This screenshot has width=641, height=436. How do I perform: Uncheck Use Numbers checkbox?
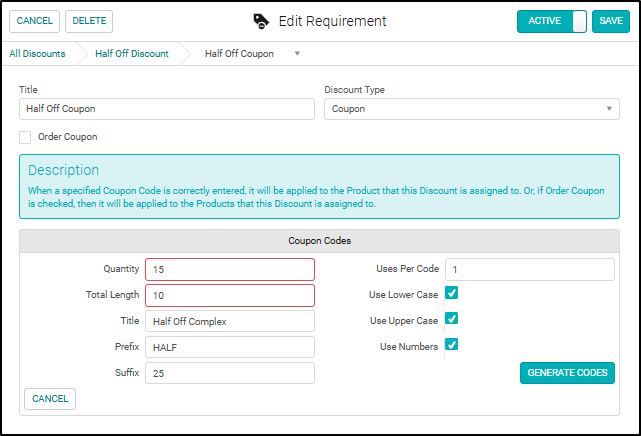pyautogui.click(x=451, y=344)
